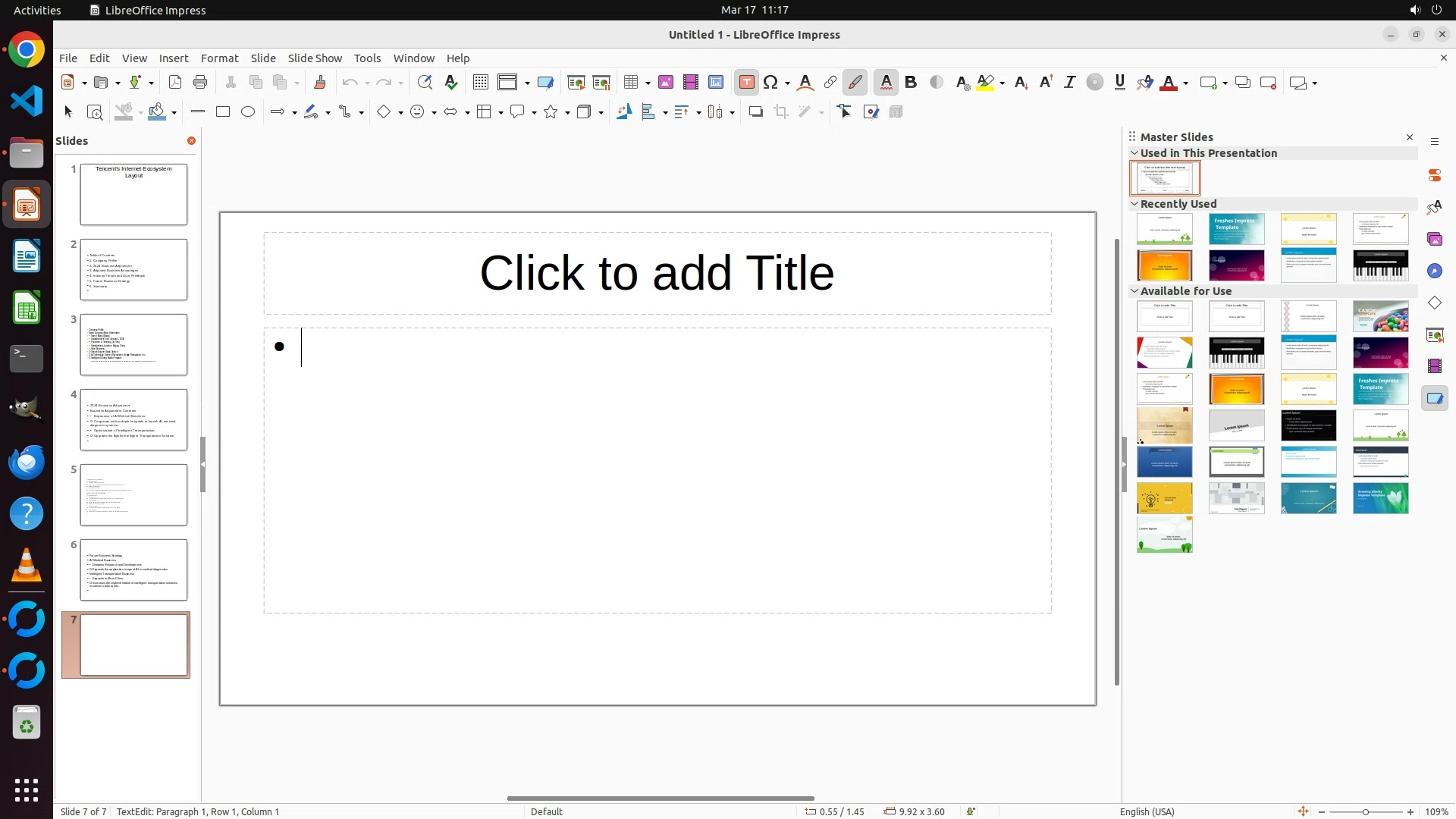Click the 'Click to add Title' placeholder
The image size is (1456, 819).
[657, 273]
